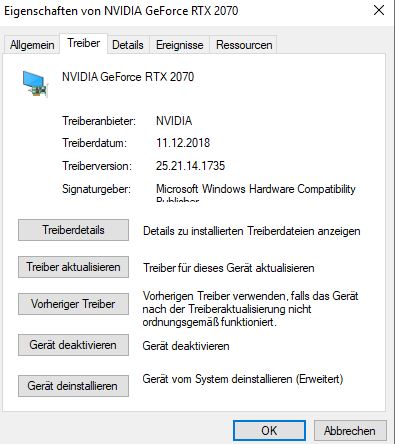Click the NVIDIA graphics card device icon
Viewport: 395px width, 444px height.
click(x=35, y=84)
